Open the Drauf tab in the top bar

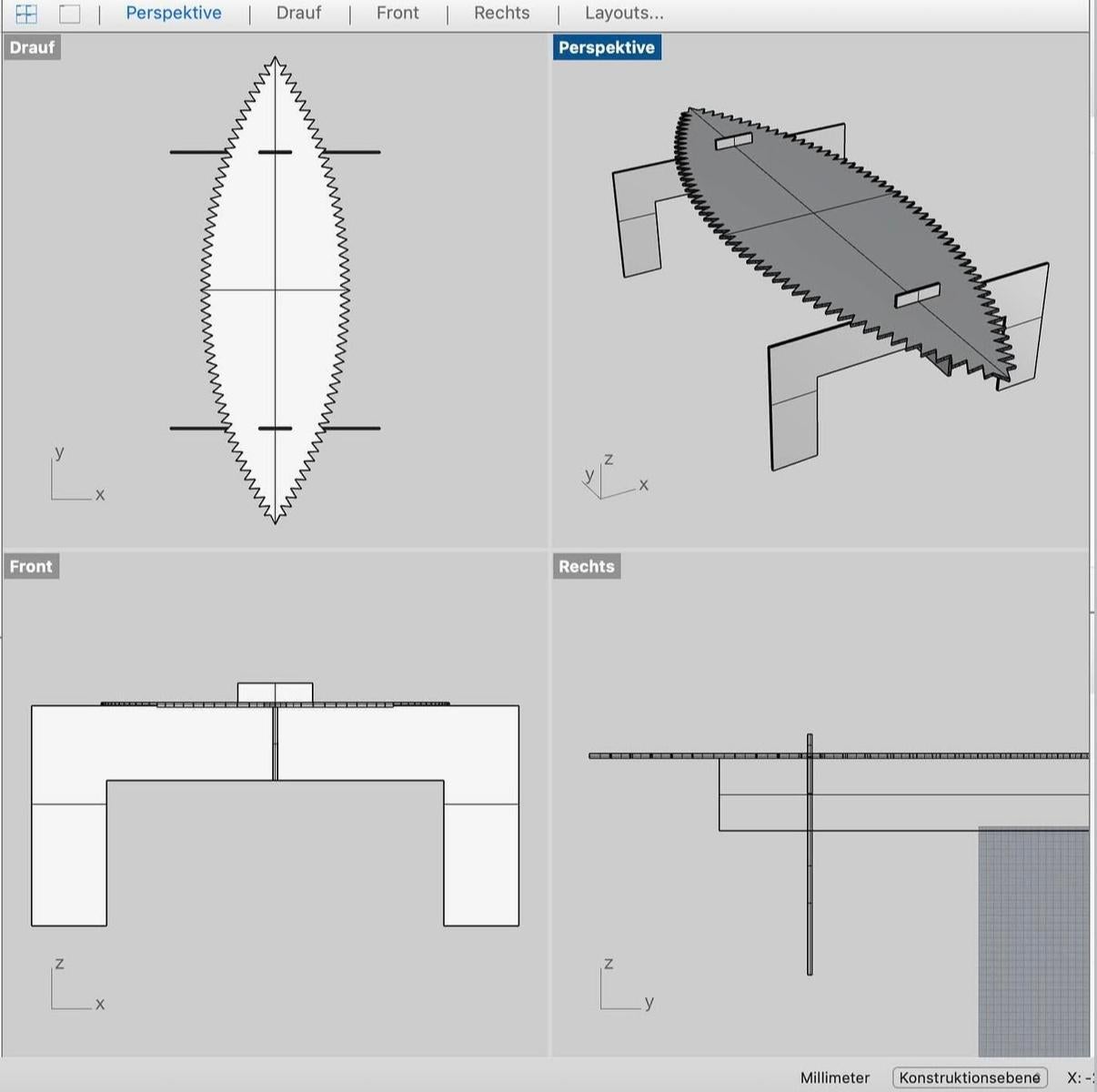click(x=298, y=14)
